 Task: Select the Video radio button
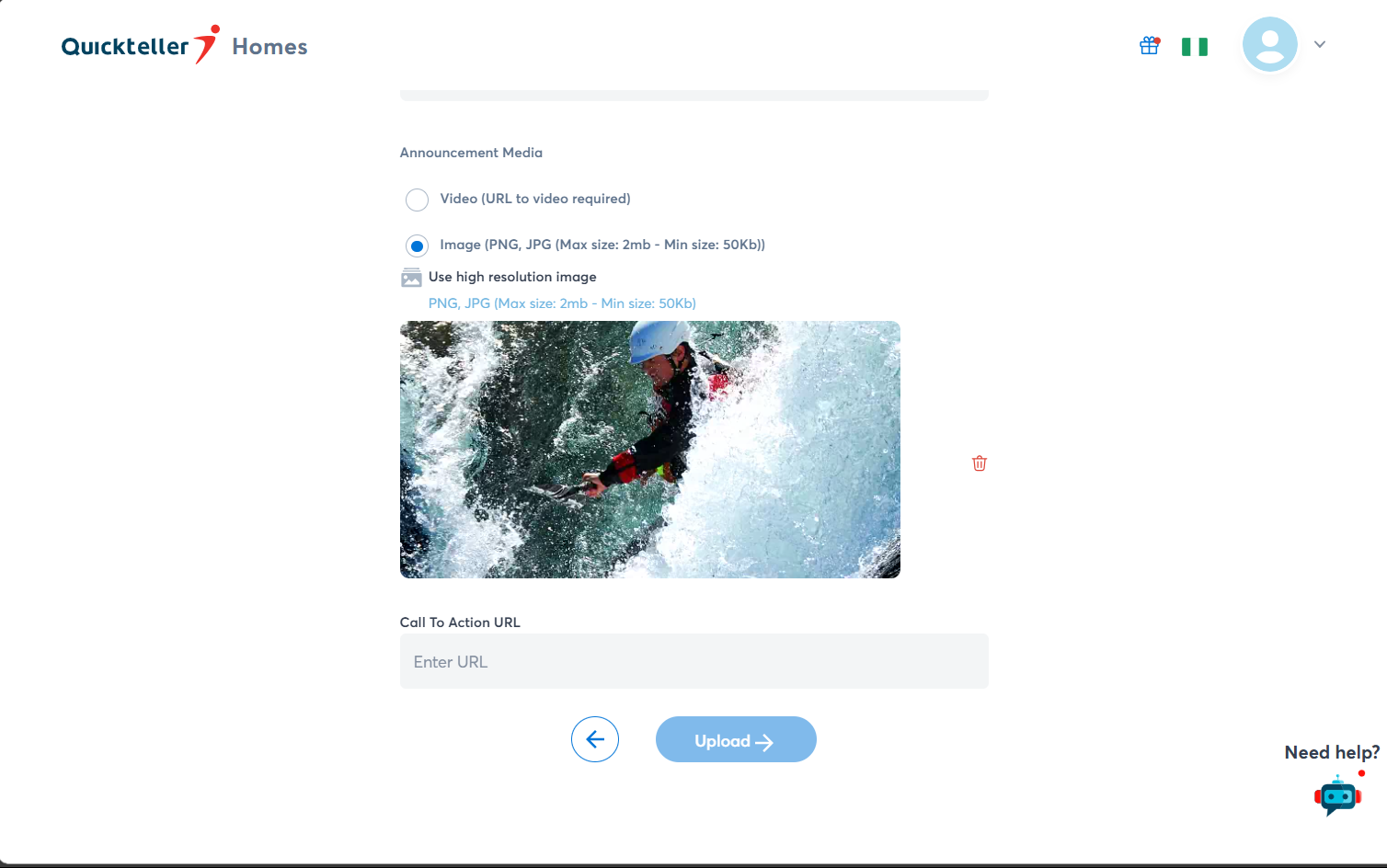(x=417, y=200)
